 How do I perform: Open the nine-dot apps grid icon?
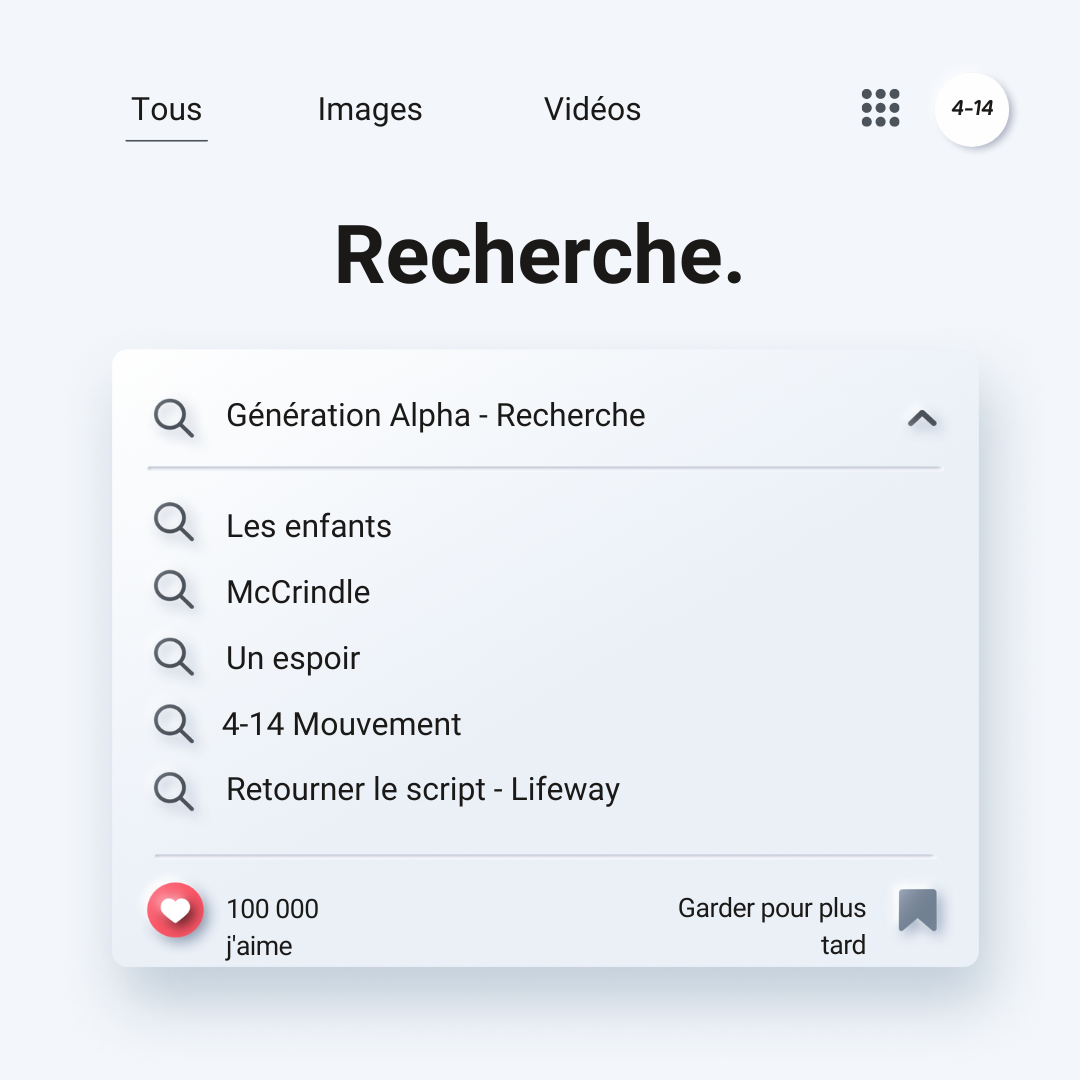coord(880,108)
